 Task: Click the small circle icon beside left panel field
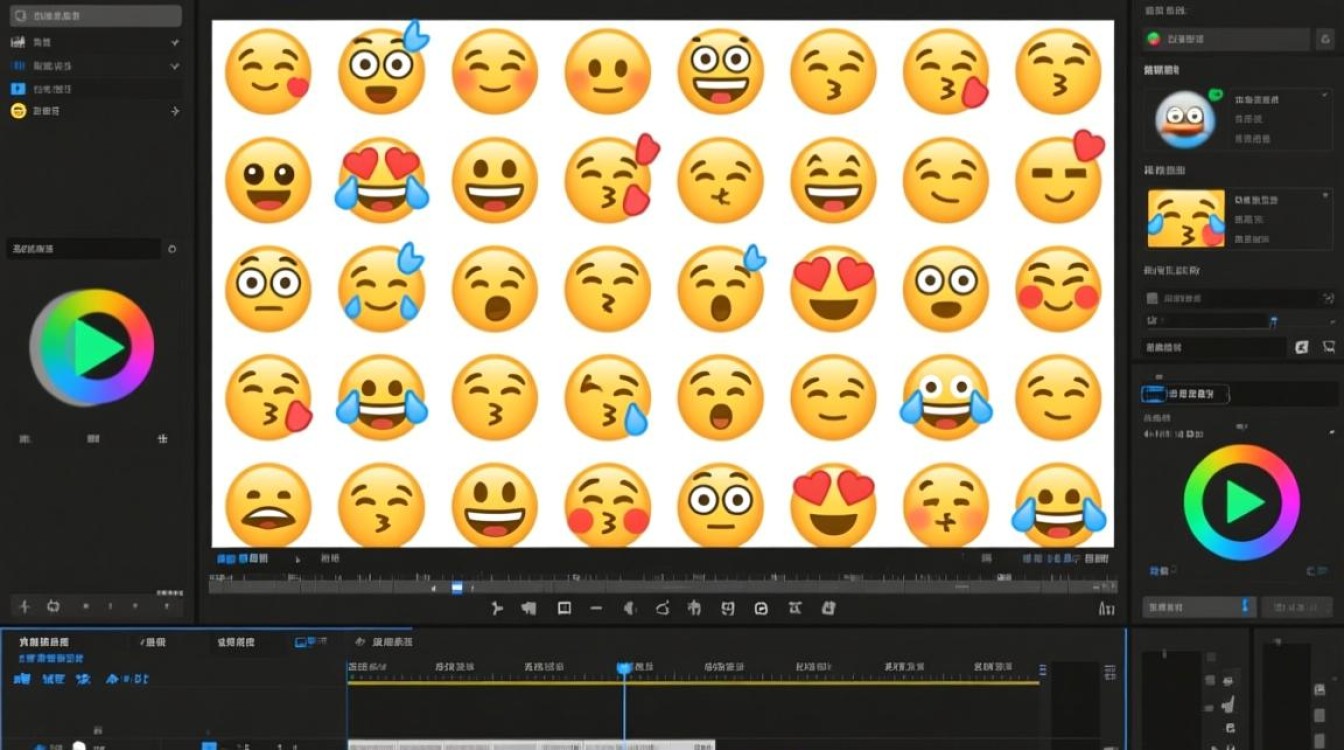[x=172, y=248]
